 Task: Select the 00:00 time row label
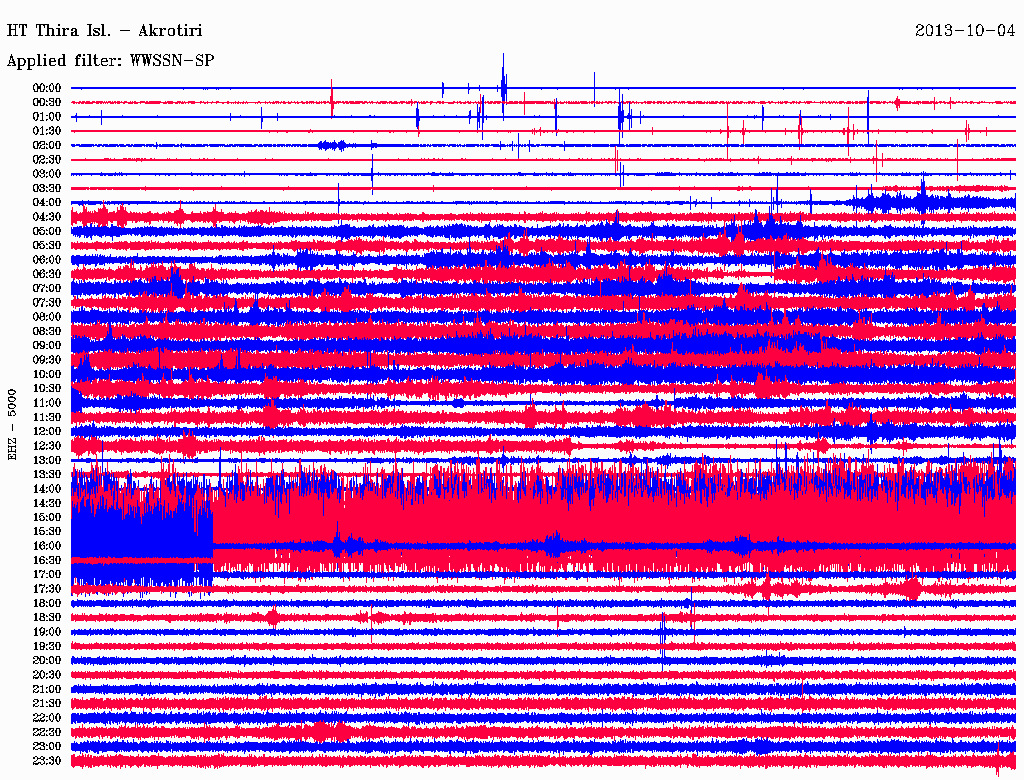[47, 88]
